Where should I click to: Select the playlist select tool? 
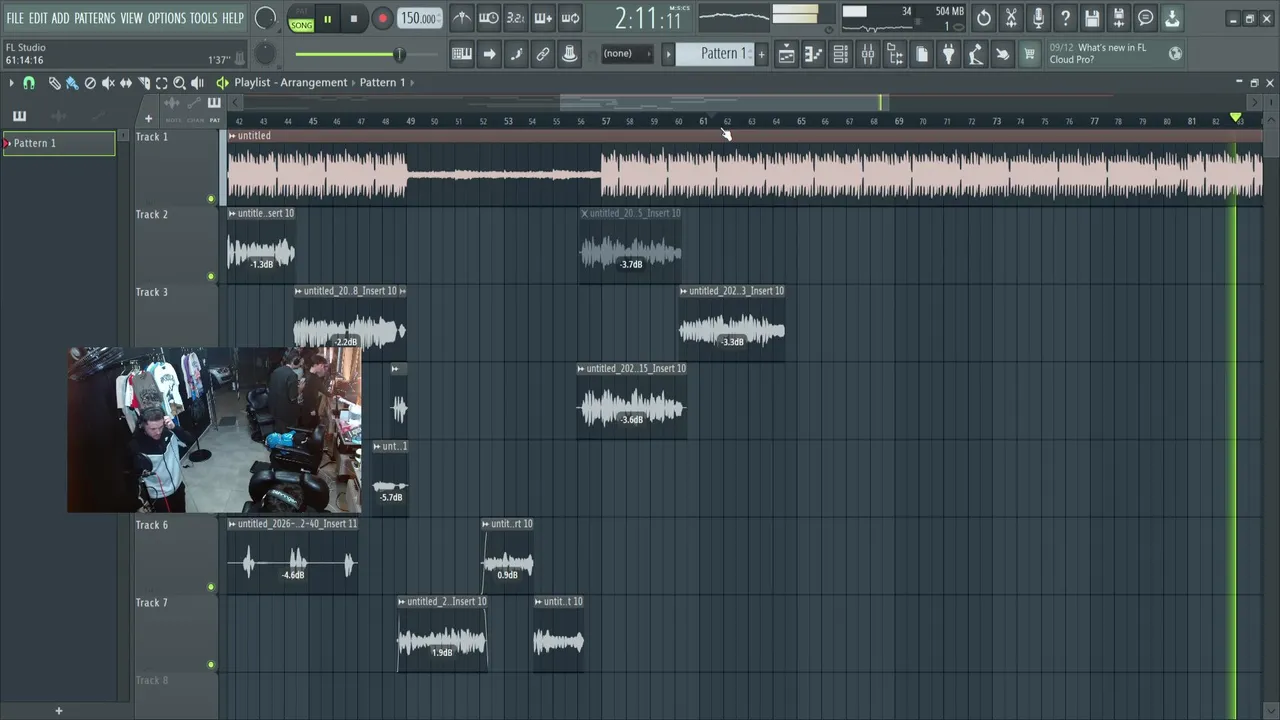pos(162,83)
